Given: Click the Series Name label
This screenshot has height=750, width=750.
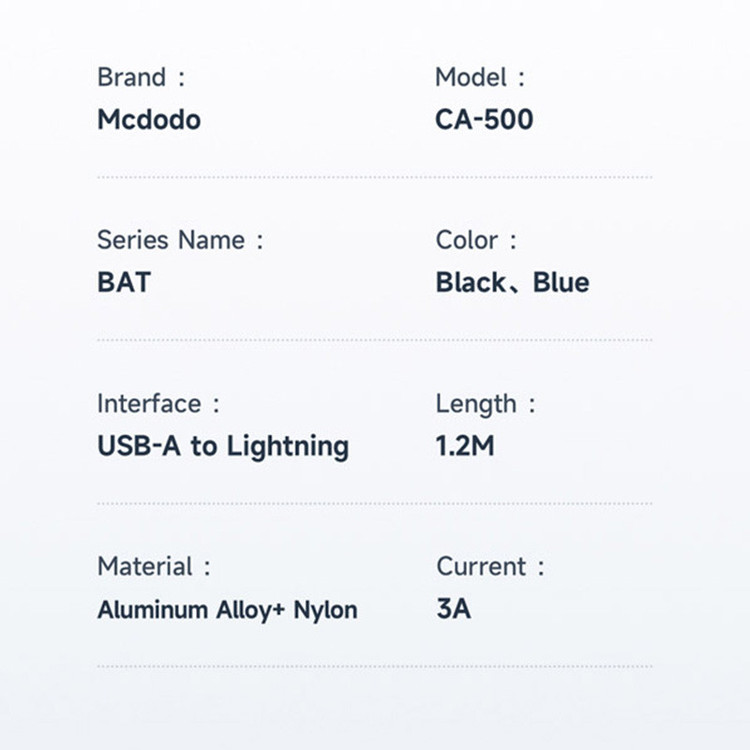Looking at the screenshot, I should coord(179,240).
